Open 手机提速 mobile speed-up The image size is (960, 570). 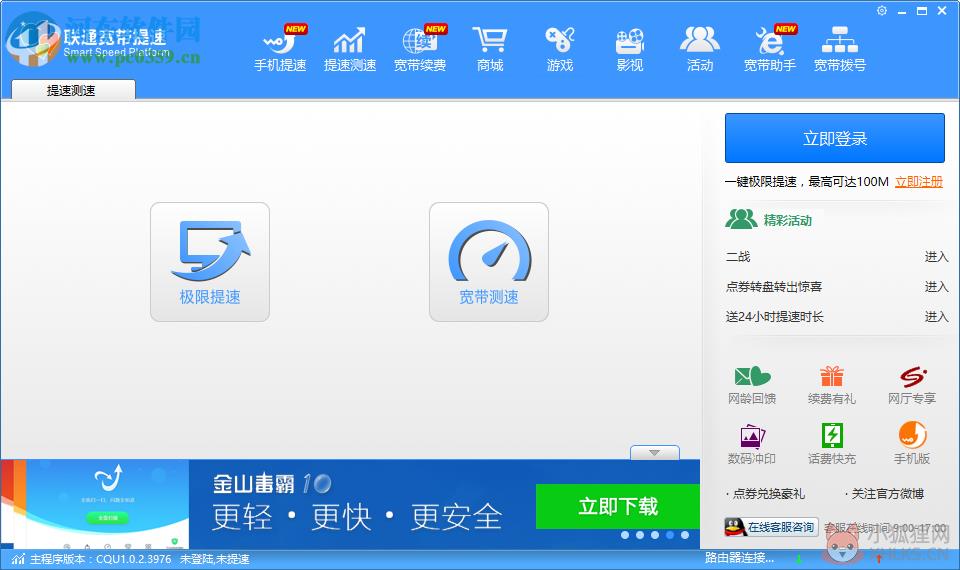[280, 49]
